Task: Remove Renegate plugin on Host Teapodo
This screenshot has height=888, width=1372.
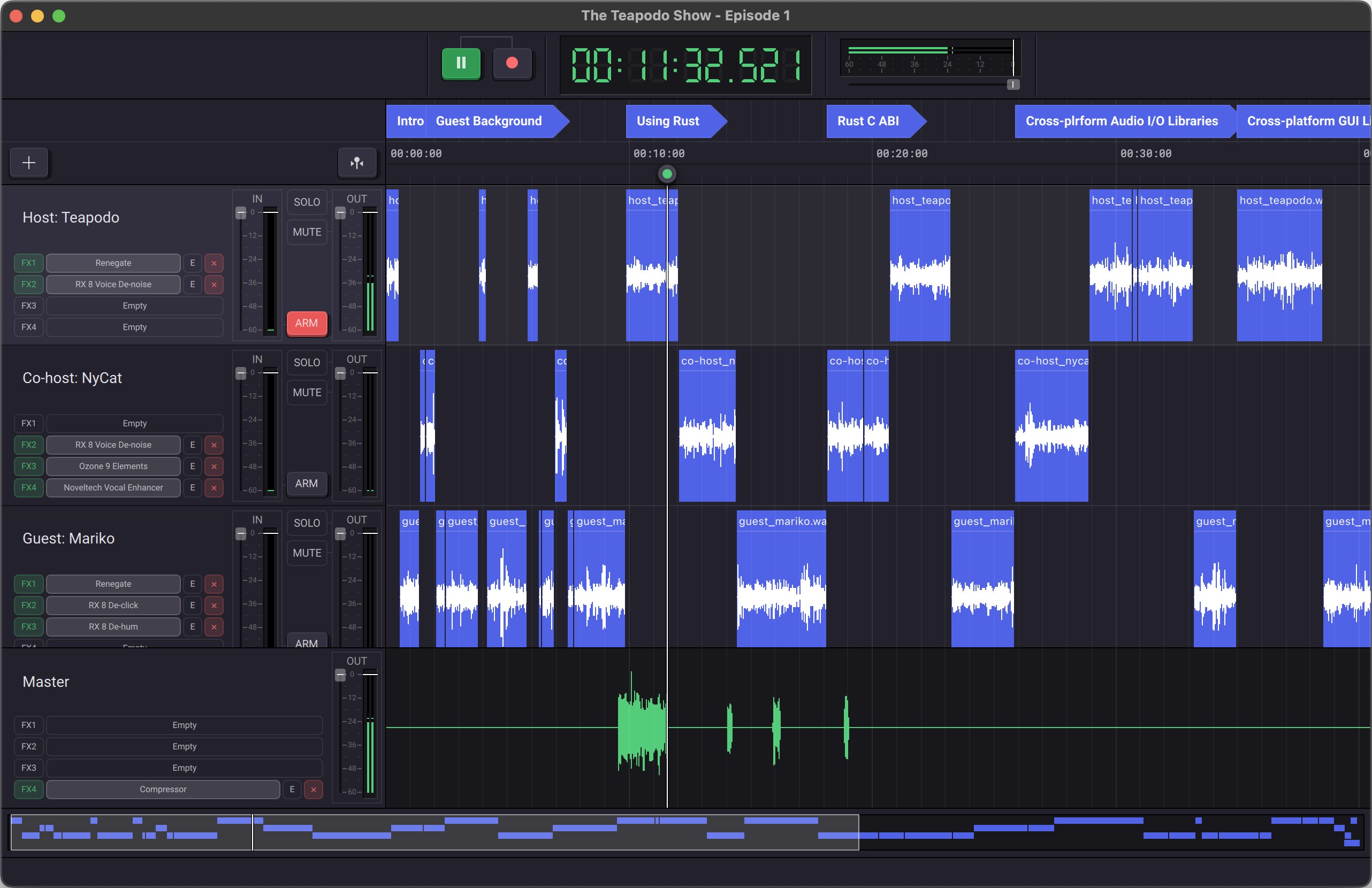Action: [x=214, y=263]
